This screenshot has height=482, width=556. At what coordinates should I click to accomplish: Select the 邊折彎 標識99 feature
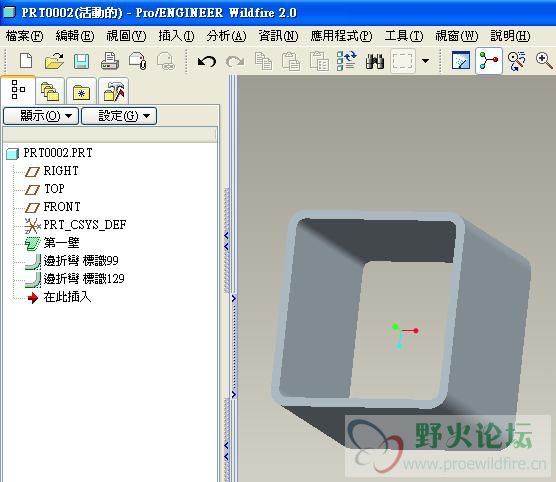72,261
